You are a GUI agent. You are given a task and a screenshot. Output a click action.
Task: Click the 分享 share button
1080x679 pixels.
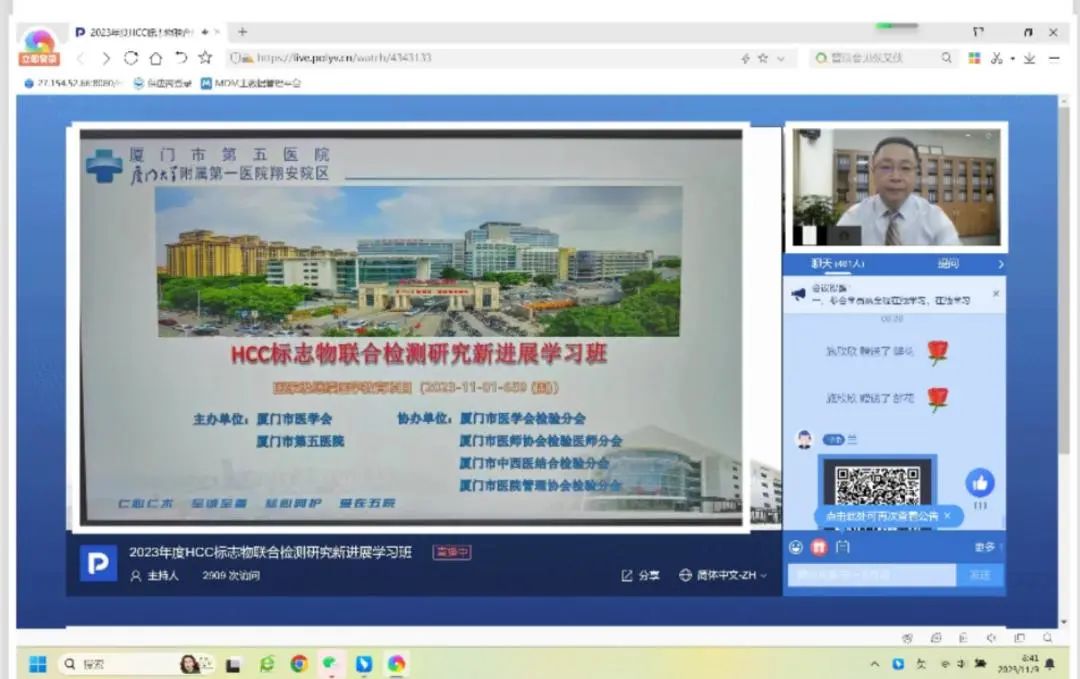(640, 575)
